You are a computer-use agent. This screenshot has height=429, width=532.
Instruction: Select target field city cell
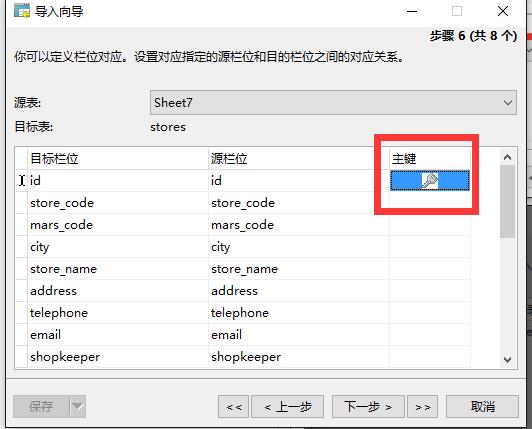118,247
